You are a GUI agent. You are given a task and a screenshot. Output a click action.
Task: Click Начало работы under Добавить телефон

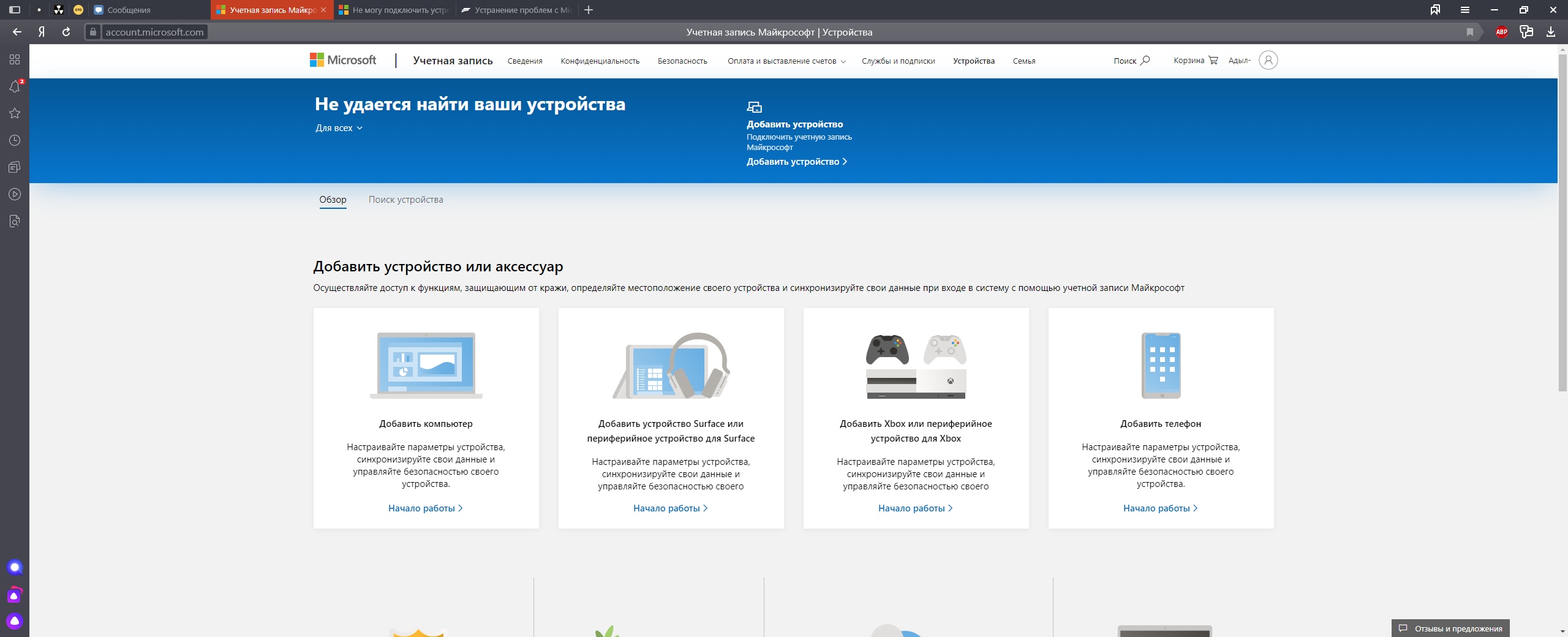(1161, 508)
